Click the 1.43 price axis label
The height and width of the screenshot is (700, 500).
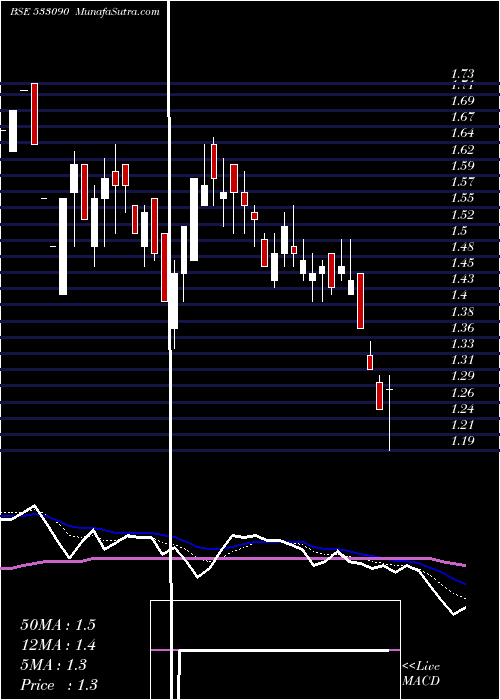click(462, 279)
